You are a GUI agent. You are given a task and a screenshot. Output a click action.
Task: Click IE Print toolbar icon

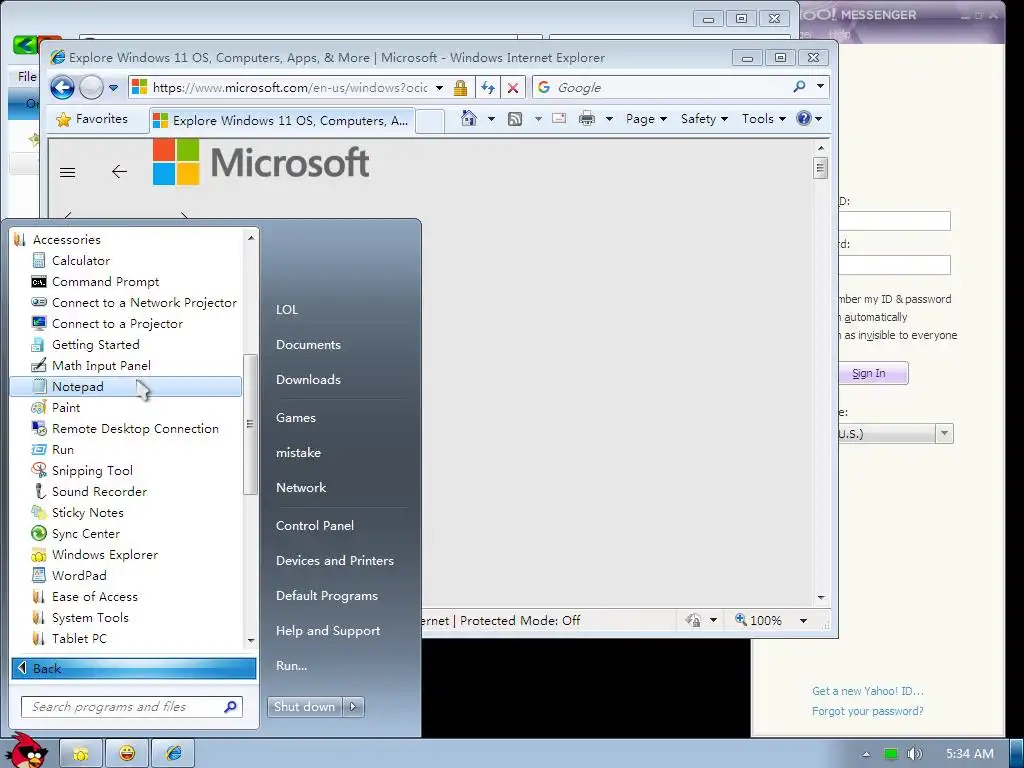[x=587, y=119]
